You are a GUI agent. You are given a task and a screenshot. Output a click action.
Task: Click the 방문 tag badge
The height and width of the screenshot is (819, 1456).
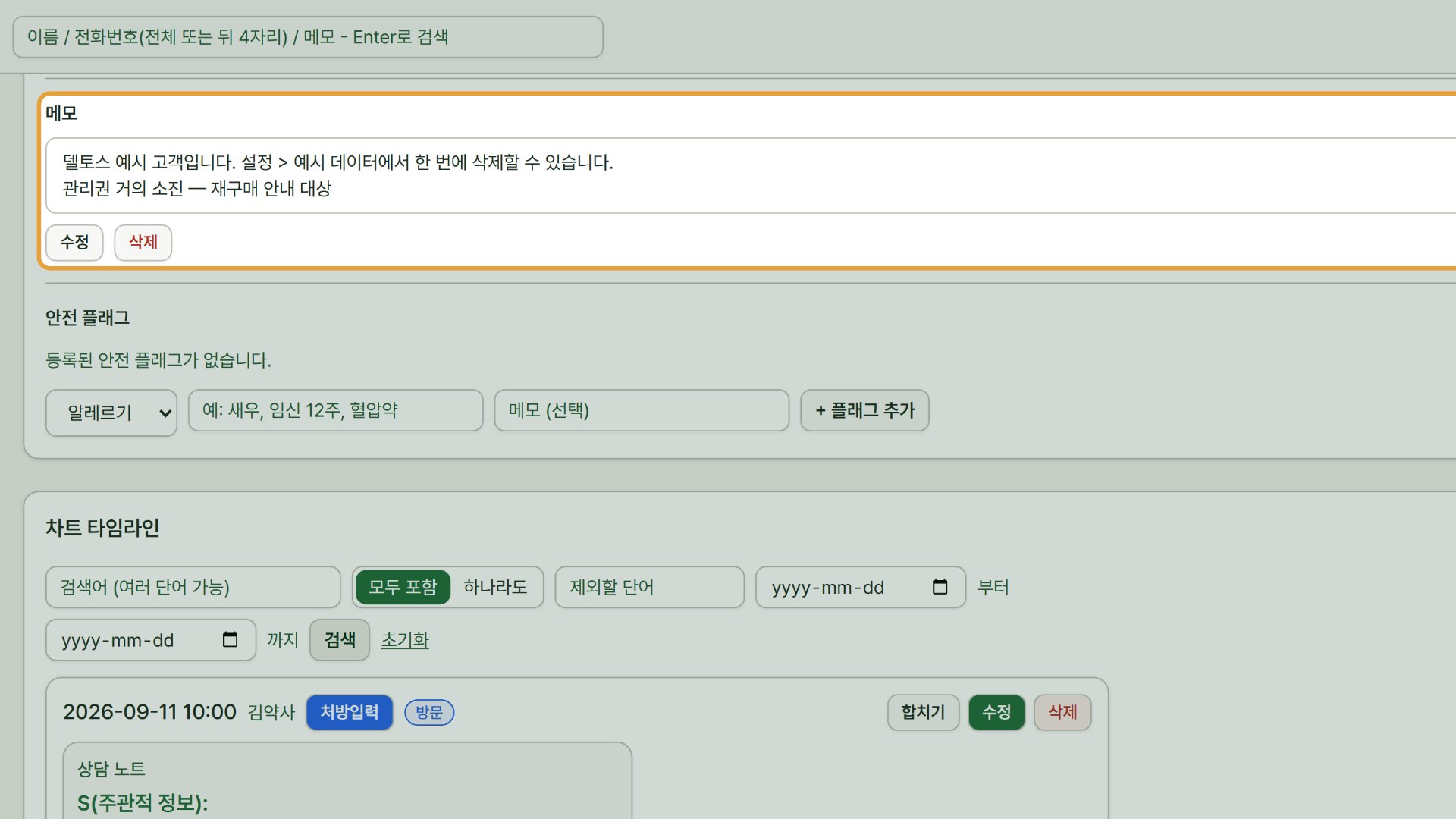pos(429,712)
